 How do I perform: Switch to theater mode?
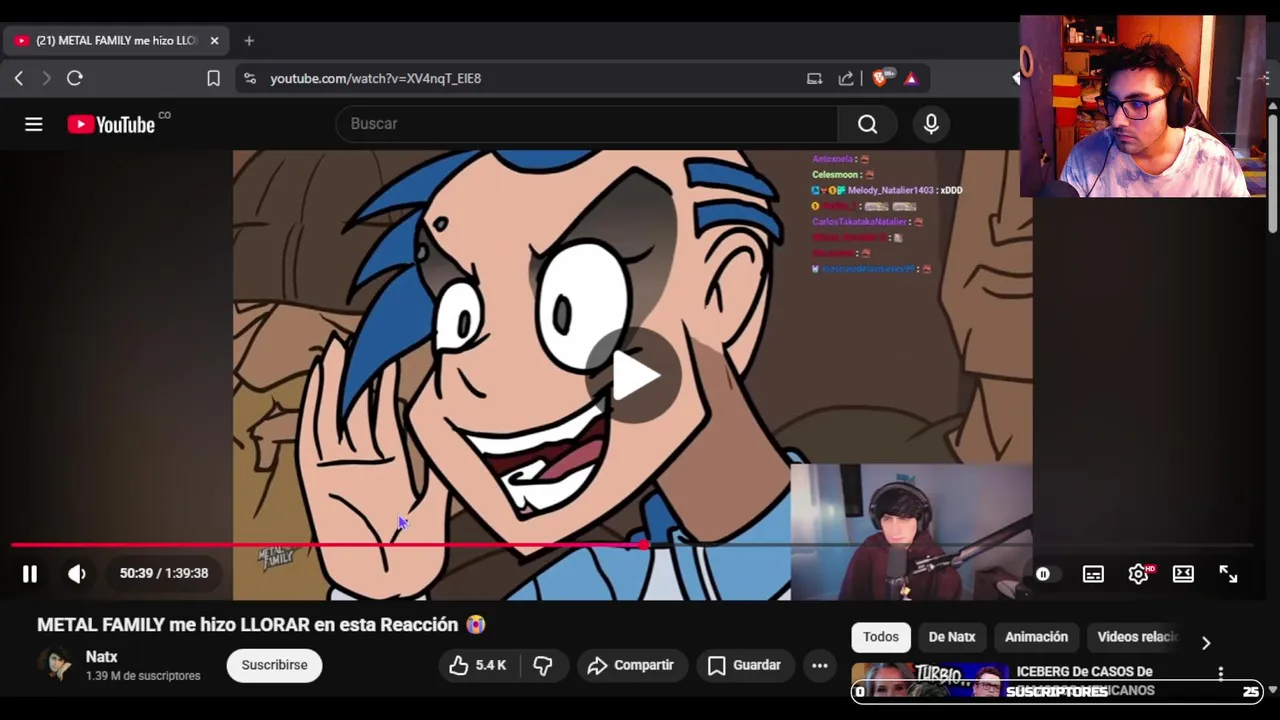[x=1183, y=574]
